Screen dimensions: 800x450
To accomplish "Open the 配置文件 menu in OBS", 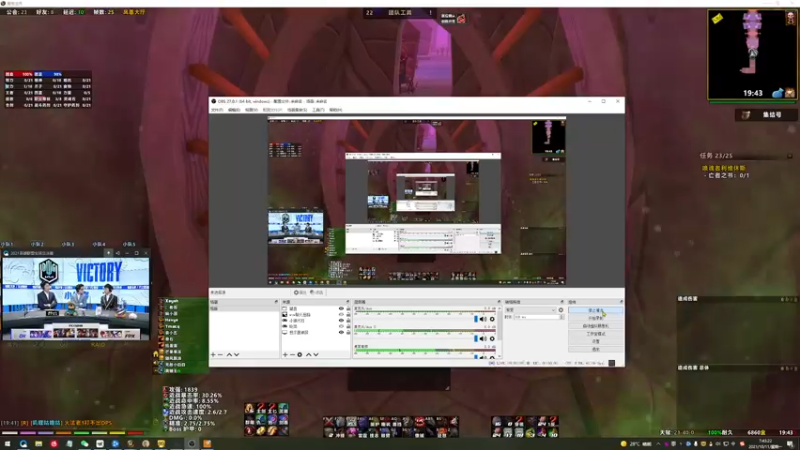I will pyautogui.click(x=272, y=110).
